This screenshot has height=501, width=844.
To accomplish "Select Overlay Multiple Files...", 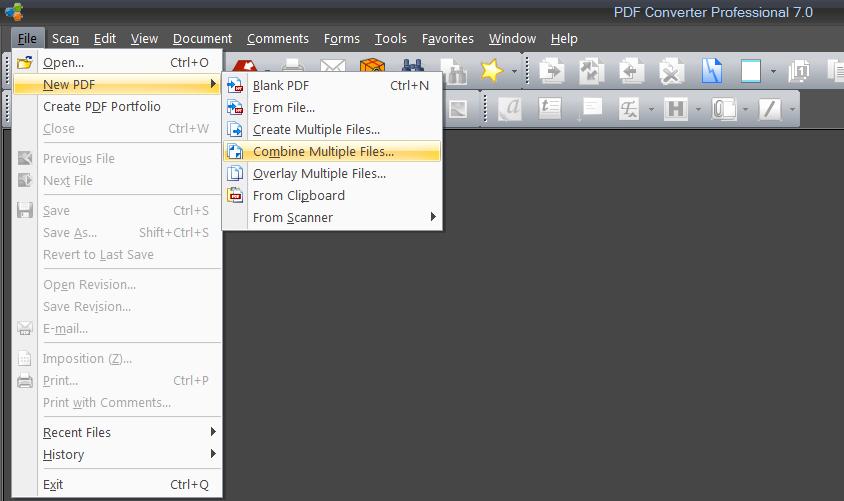I will coord(332,174).
